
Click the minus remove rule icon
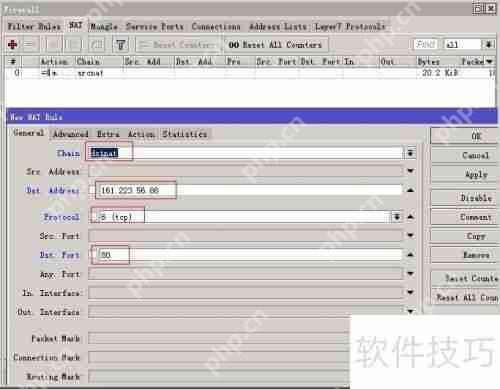tap(29, 44)
